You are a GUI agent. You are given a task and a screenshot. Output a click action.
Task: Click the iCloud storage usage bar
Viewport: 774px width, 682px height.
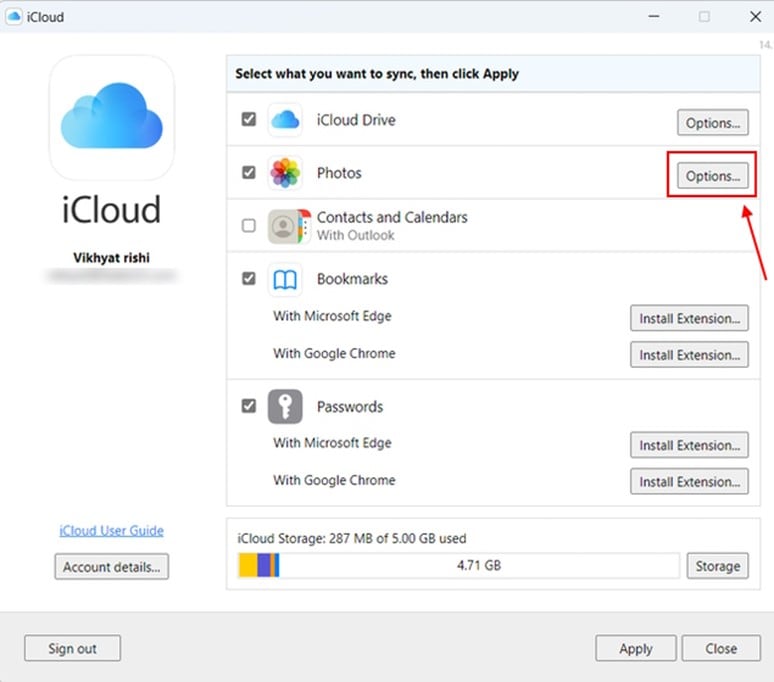coord(459,566)
